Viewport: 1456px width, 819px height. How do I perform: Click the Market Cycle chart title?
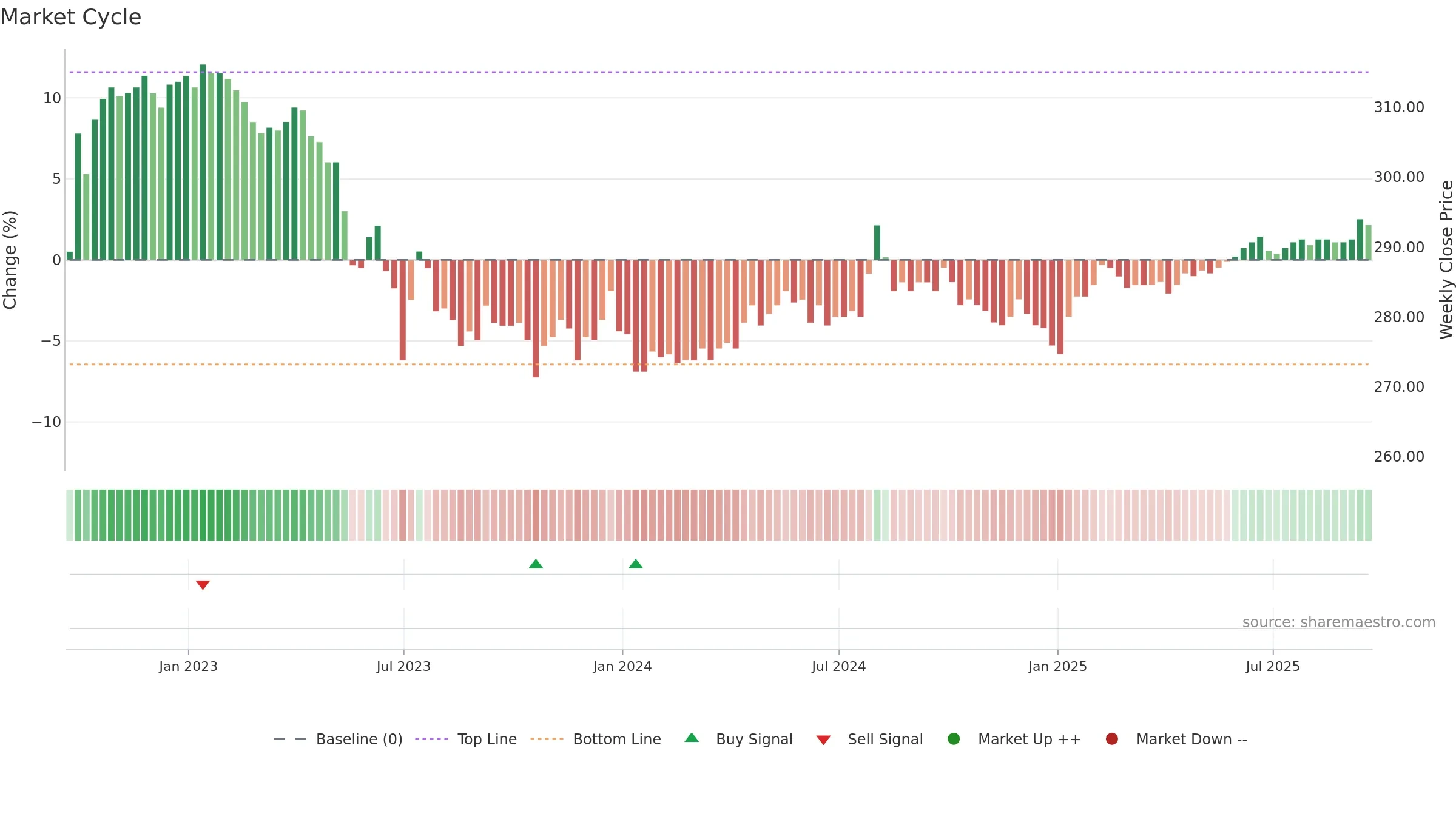[x=71, y=17]
